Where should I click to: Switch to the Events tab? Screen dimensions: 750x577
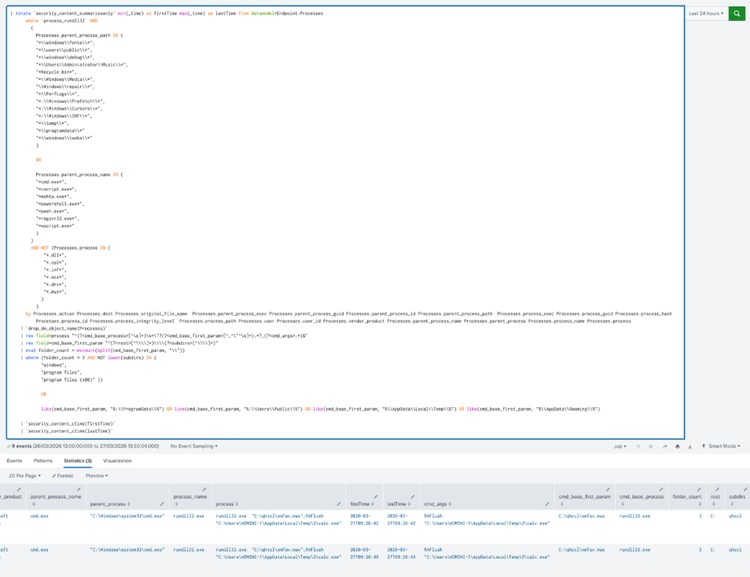[x=15, y=461]
